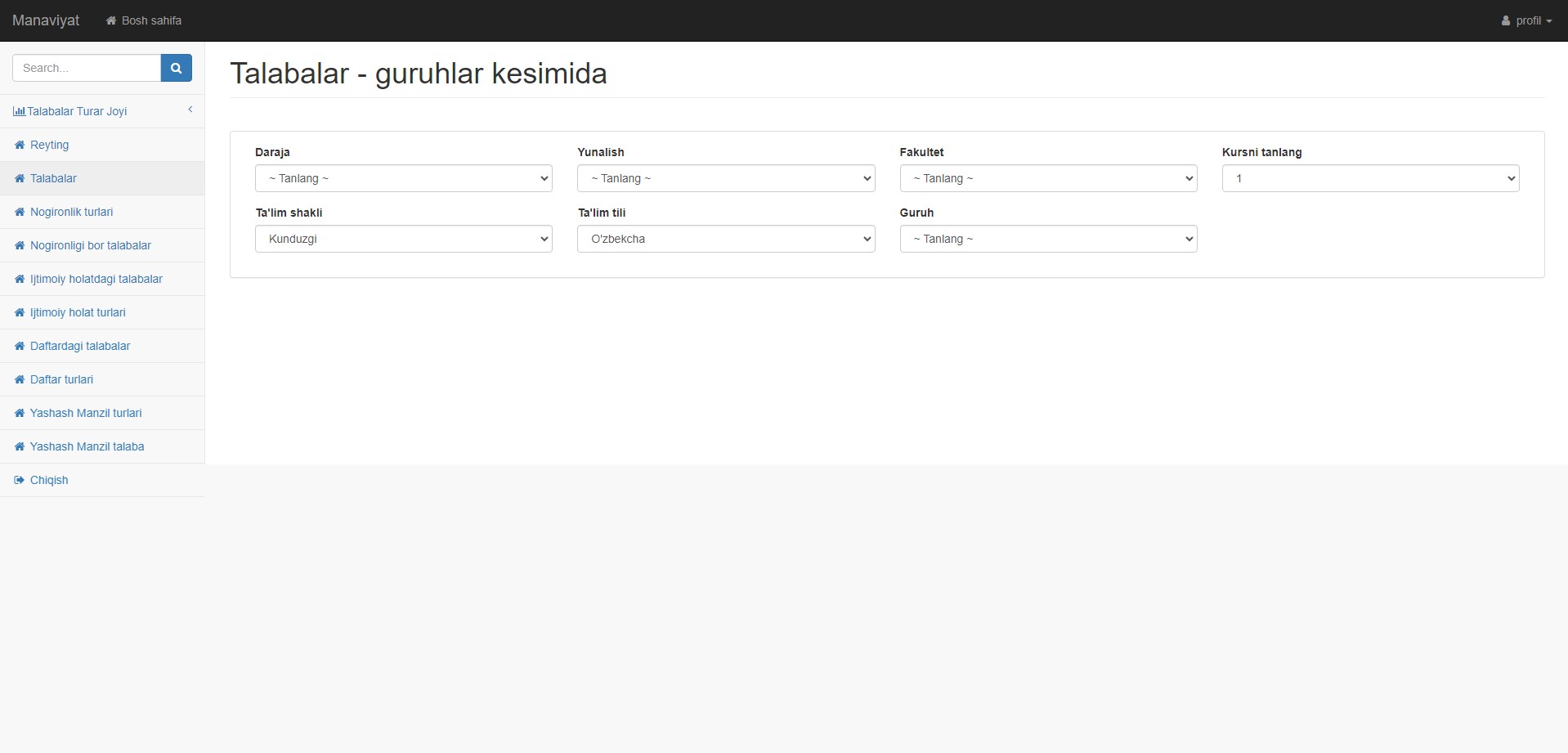This screenshot has width=1568, height=753.
Task: Choose a course in Kursni tanlang
Action: 1369,178
